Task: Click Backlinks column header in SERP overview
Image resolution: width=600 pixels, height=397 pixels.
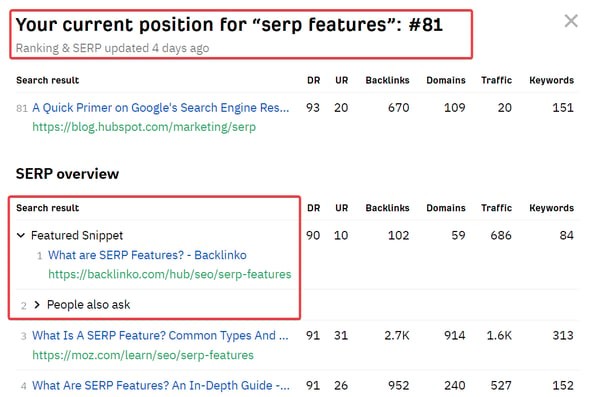Action: (x=387, y=208)
